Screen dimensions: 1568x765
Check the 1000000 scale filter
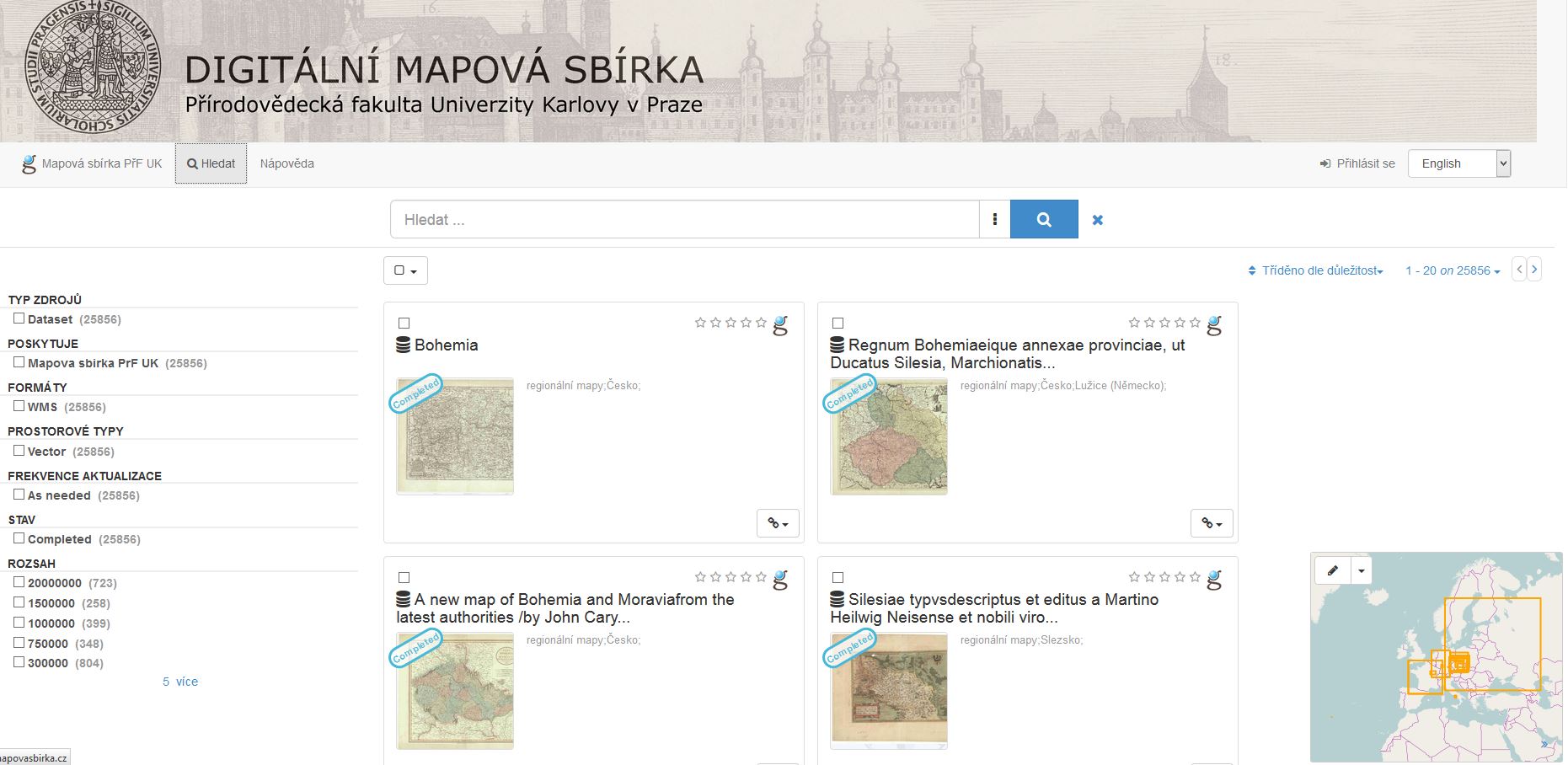19,623
